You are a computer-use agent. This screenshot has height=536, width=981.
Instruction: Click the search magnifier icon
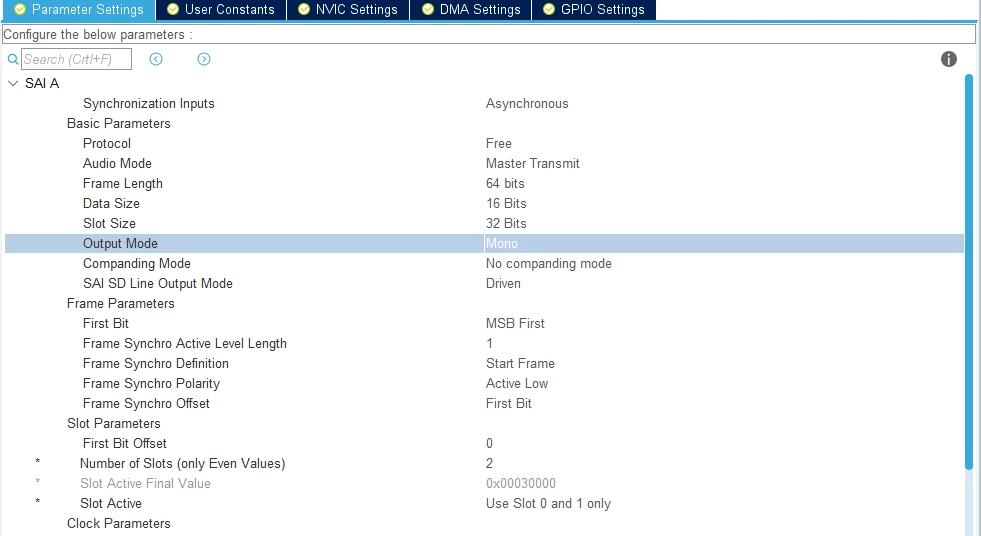13,59
